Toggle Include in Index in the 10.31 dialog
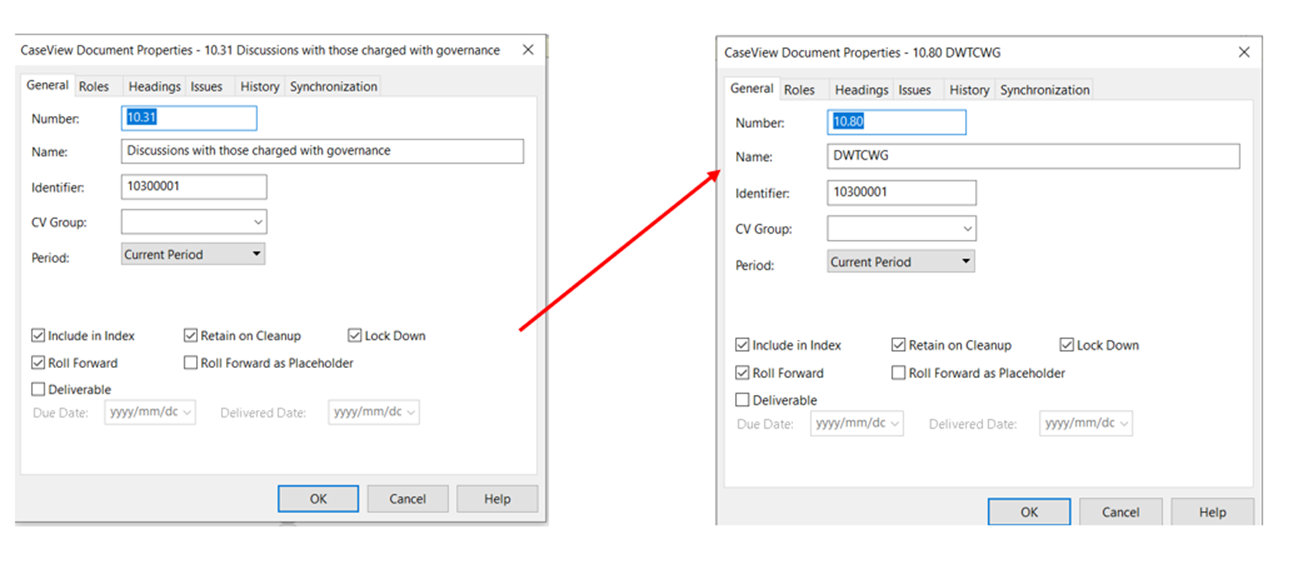 [39, 336]
